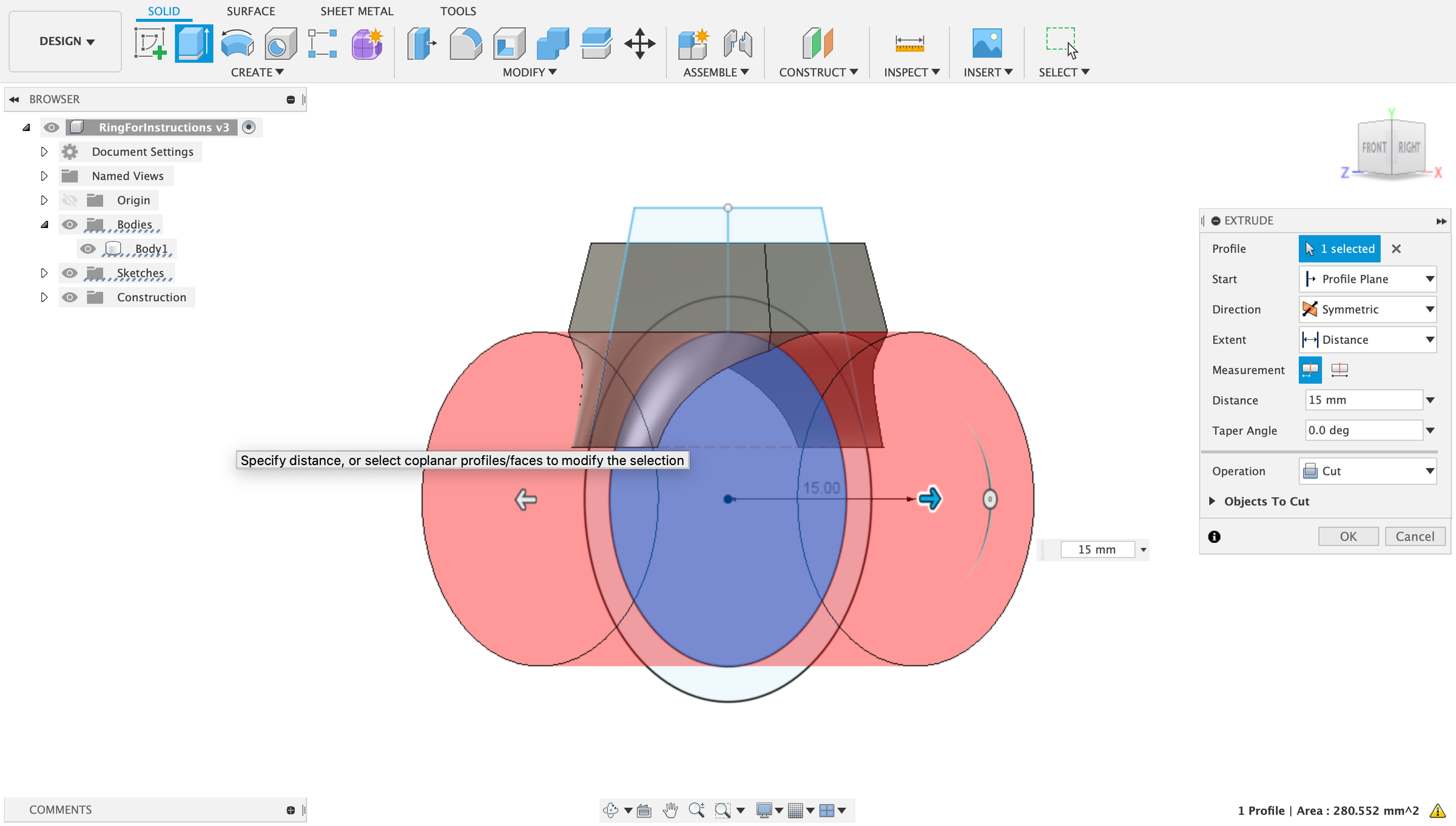Open the Operation dropdown showing Cut
This screenshot has height=826, width=1456.
(x=1367, y=471)
